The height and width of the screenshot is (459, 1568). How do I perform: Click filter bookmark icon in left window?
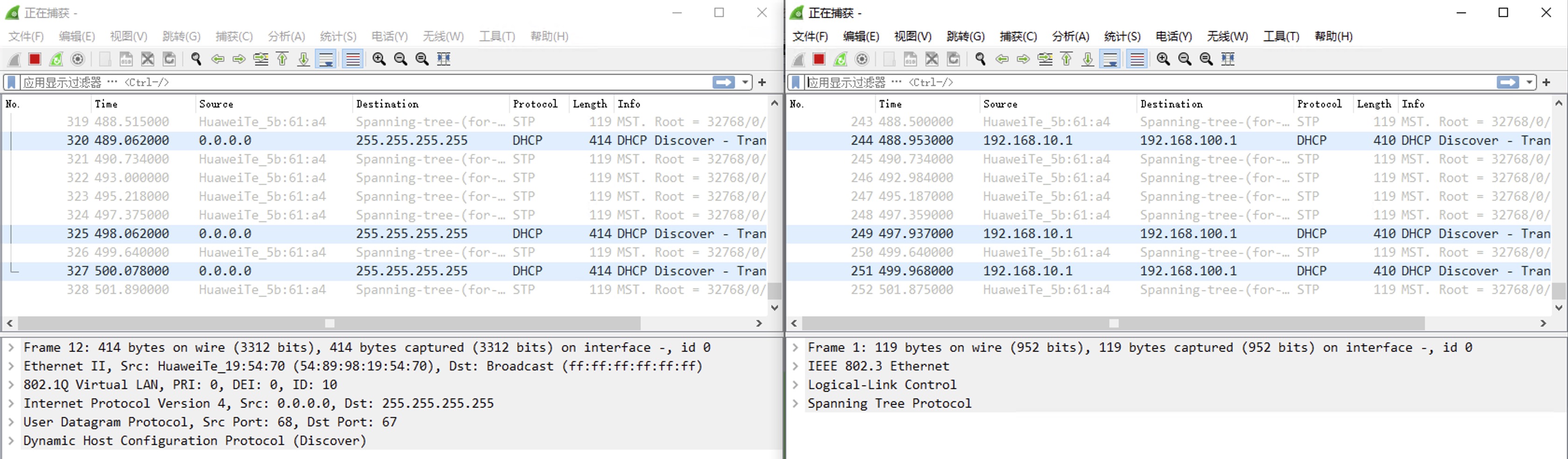(x=12, y=82)
